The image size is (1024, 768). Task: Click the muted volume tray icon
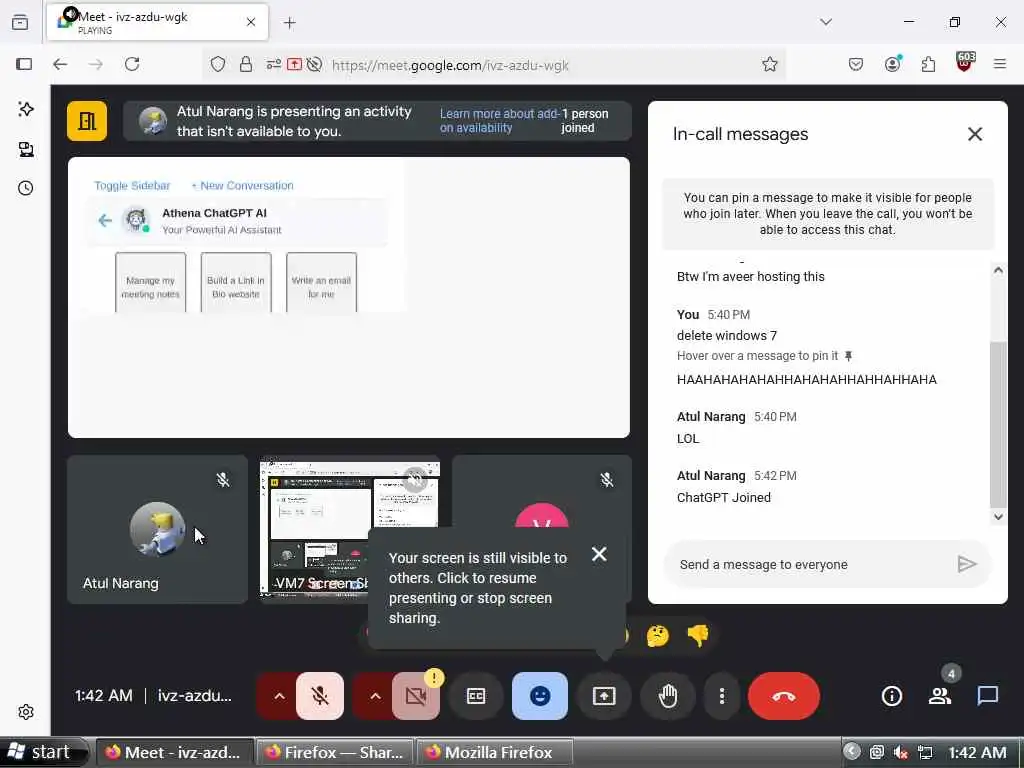(901, 752)
